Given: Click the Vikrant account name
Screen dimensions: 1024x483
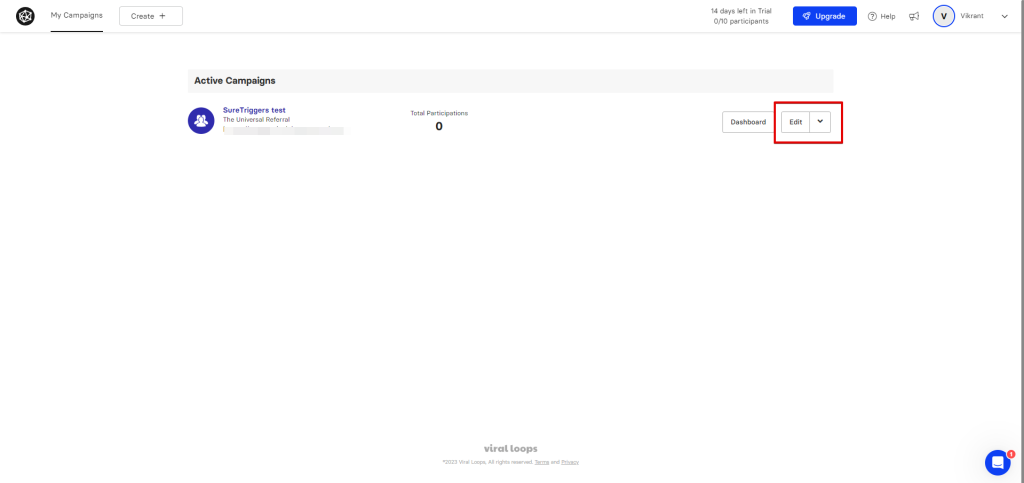Looking at the screenshot, I should point(973,16).
